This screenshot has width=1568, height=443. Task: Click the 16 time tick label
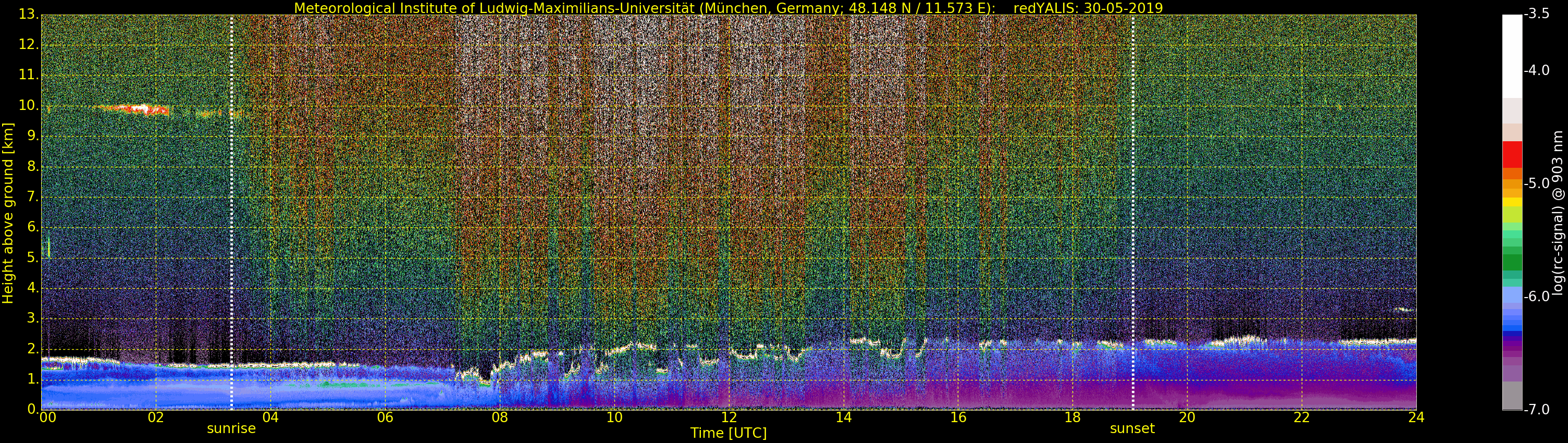[958, 417]
